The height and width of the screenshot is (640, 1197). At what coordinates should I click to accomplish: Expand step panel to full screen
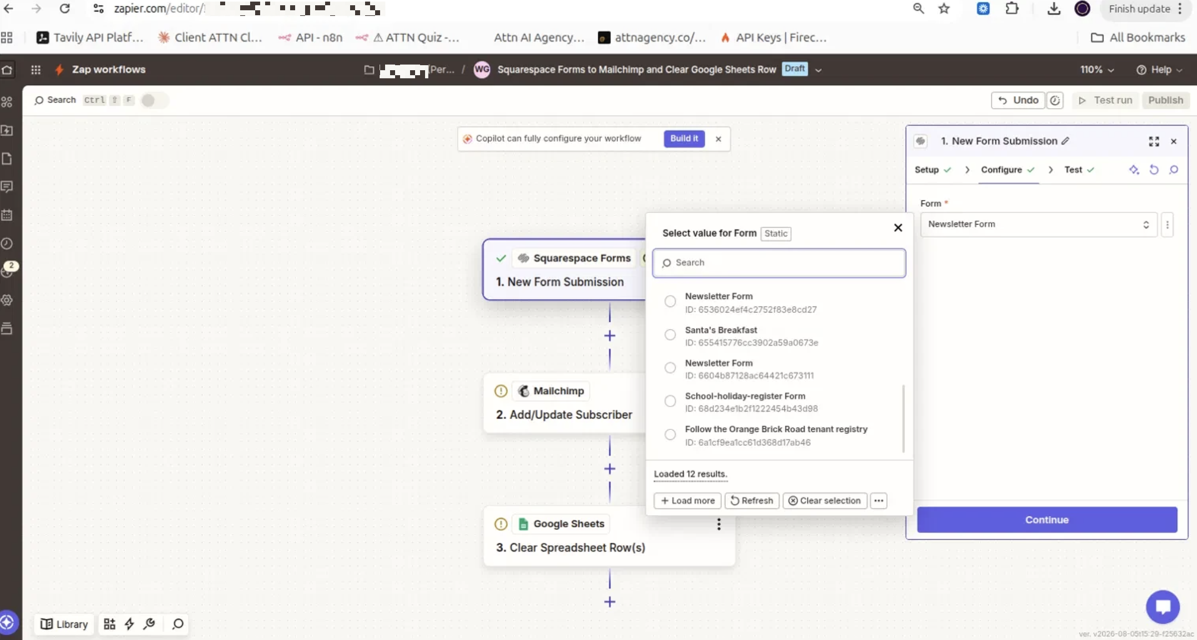click(1153, 141)
